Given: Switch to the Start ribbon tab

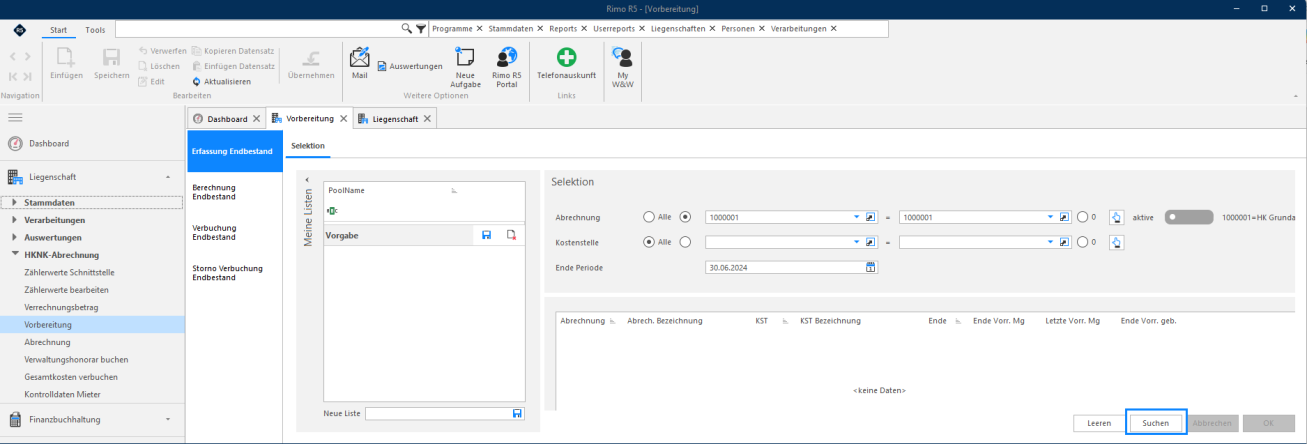Looking at the screenshot, I should pyautogui.click(x=59, y=30).
